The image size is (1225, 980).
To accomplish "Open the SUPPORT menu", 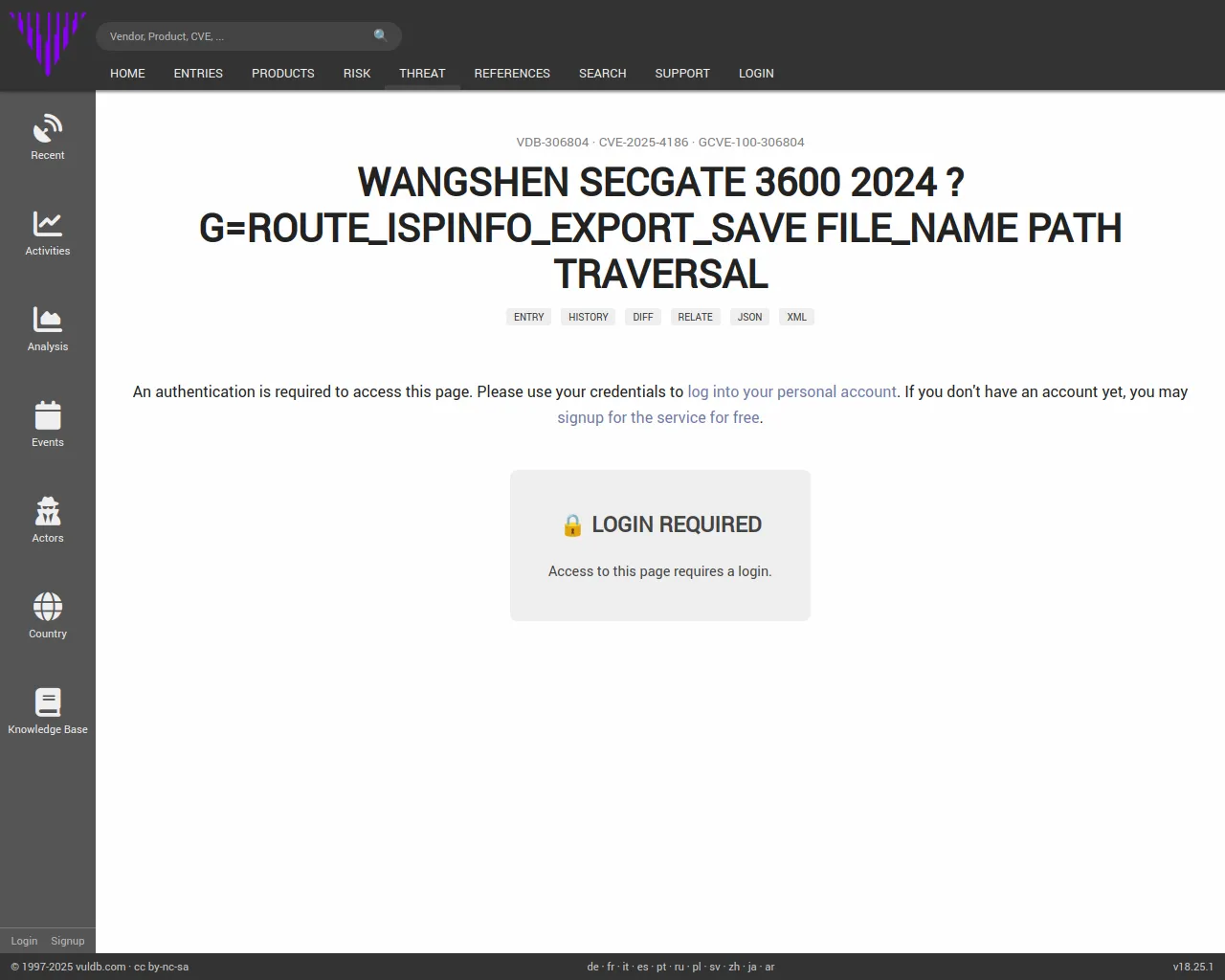I will [x=682, y=73].
